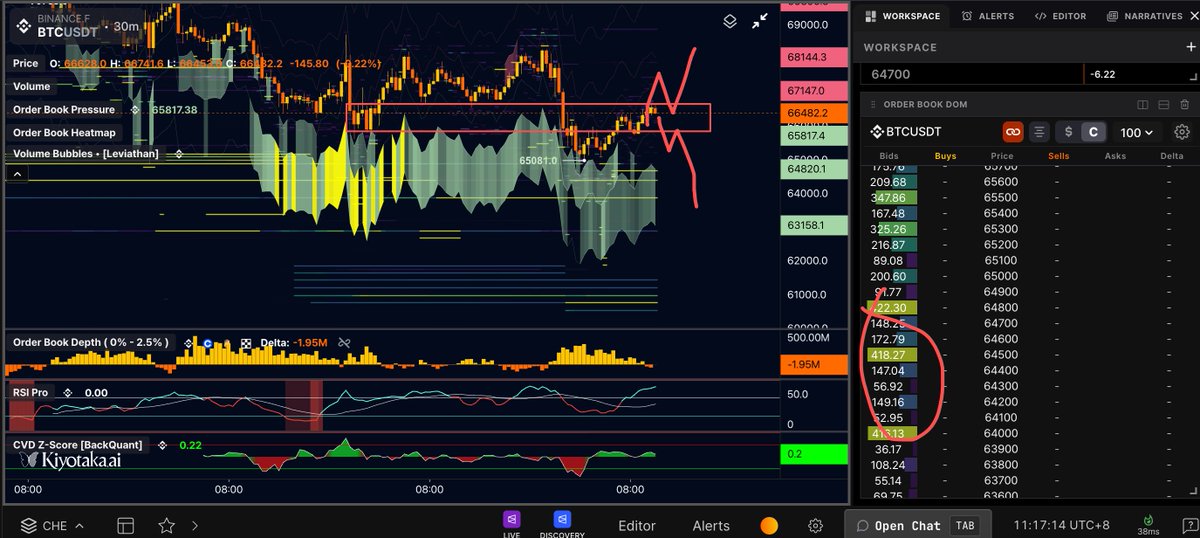Collapse the chart with the shrink arrows icon
The image size is (1200, 538).
coord(760,20)
